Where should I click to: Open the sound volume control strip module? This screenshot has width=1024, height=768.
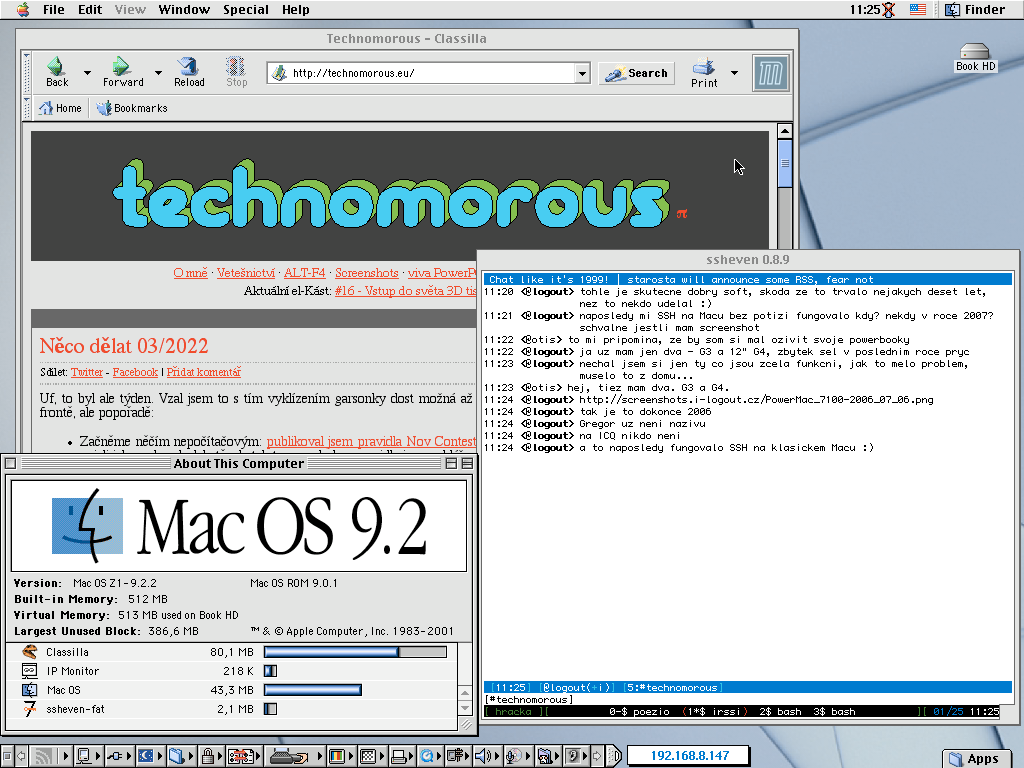[x=483, y=756]
